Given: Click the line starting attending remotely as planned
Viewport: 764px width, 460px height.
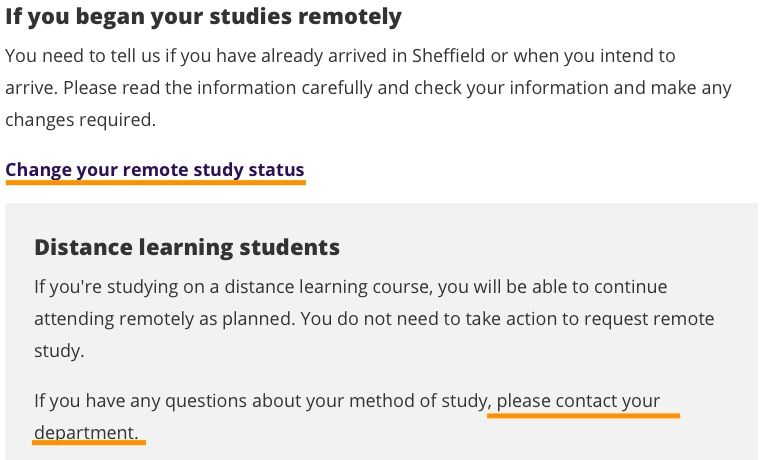Looking at the screenshot, I should pyautogui.click(x=374, y=319).
